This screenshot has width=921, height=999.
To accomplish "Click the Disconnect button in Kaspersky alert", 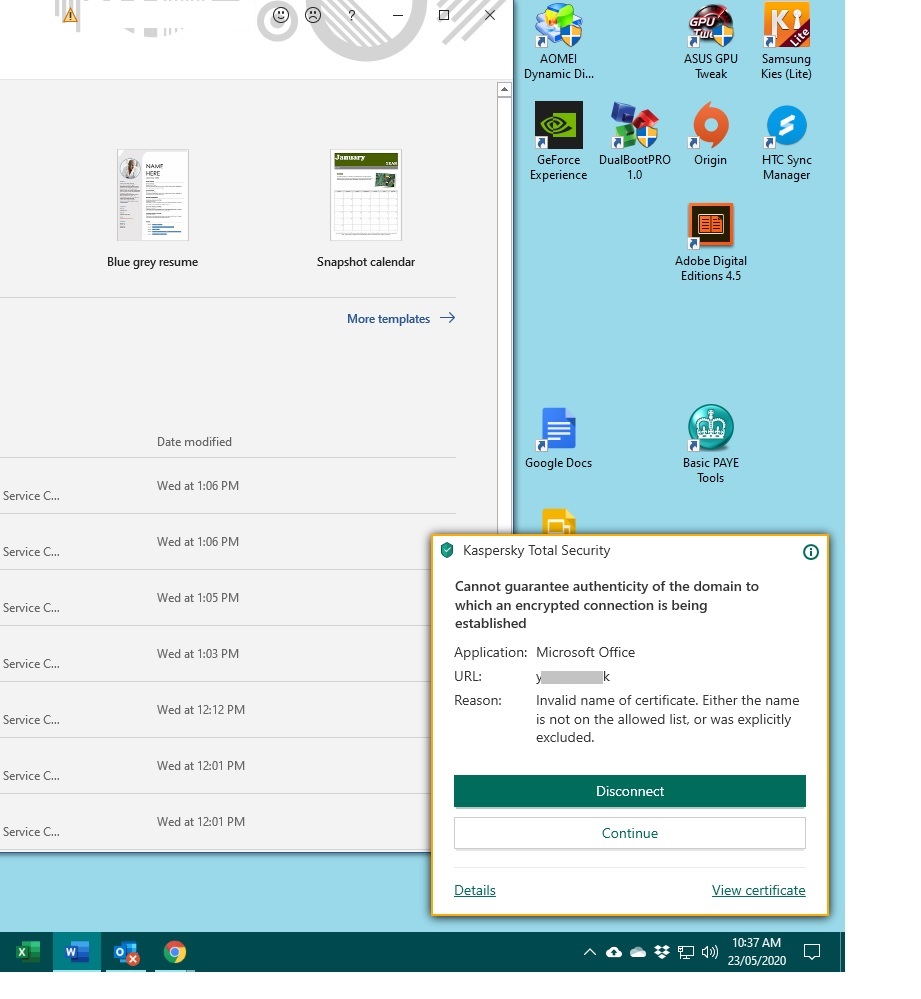I will tap(629, 791).
